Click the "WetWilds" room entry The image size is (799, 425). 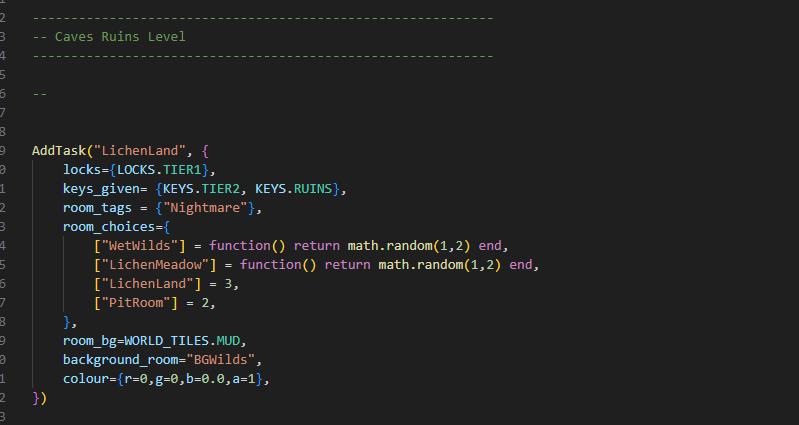(x=140, y=246)
